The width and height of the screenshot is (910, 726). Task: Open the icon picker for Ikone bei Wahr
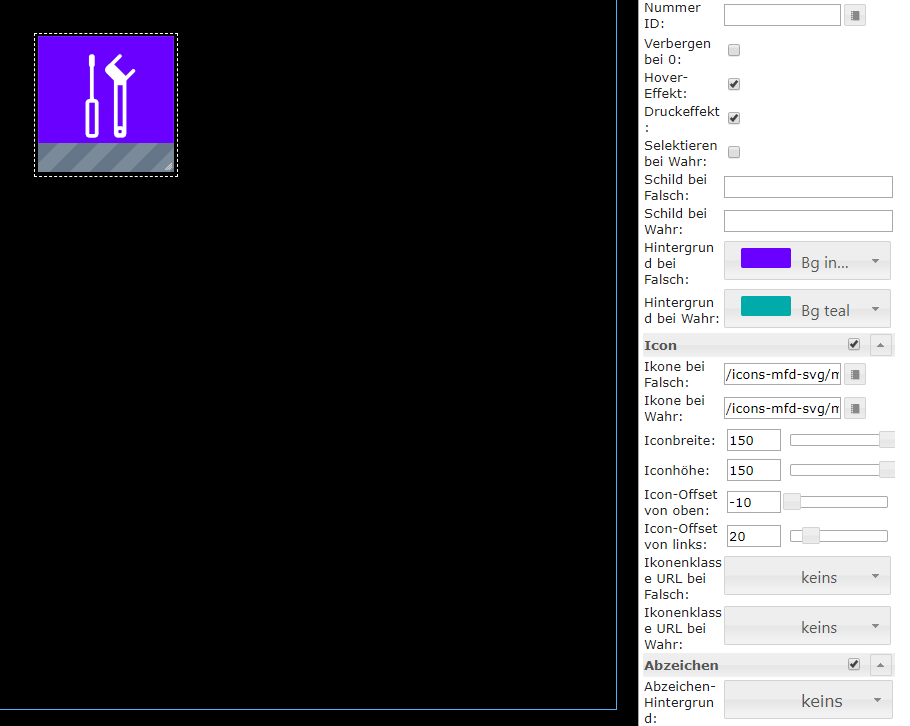coord(855,408)
